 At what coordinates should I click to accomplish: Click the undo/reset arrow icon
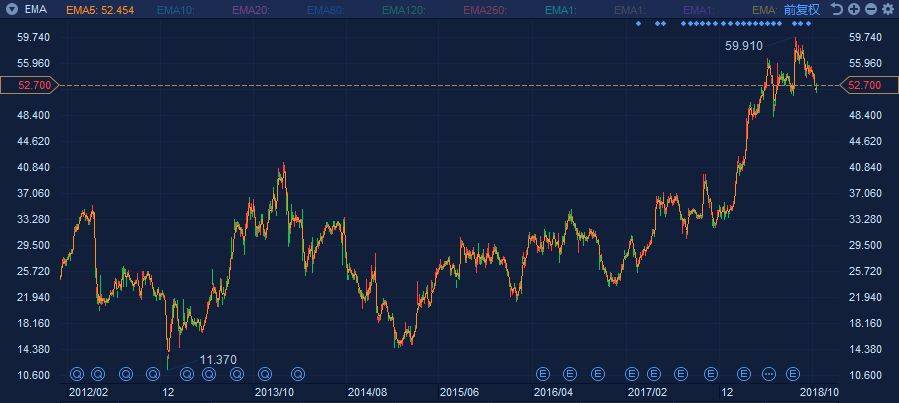click(x=836, y=9)
